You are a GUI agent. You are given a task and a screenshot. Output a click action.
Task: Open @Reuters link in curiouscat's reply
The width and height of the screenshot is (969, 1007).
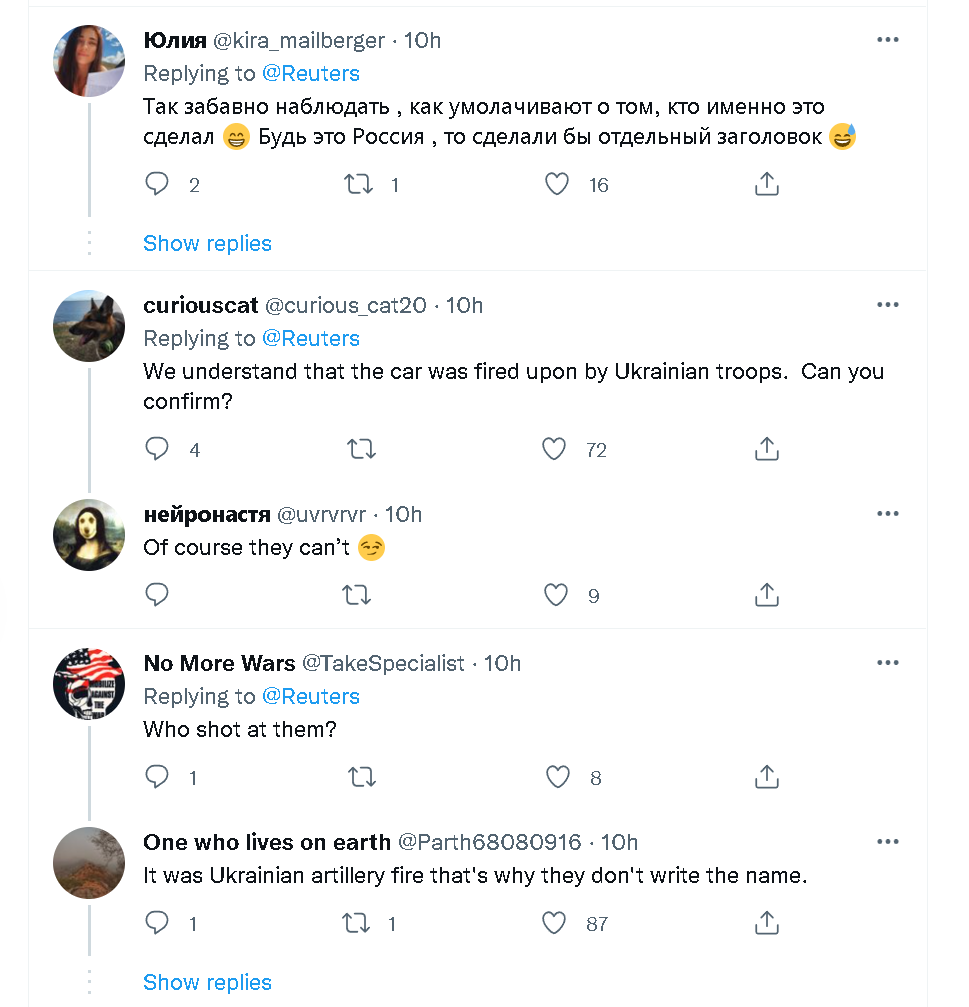tap(310, 338)
